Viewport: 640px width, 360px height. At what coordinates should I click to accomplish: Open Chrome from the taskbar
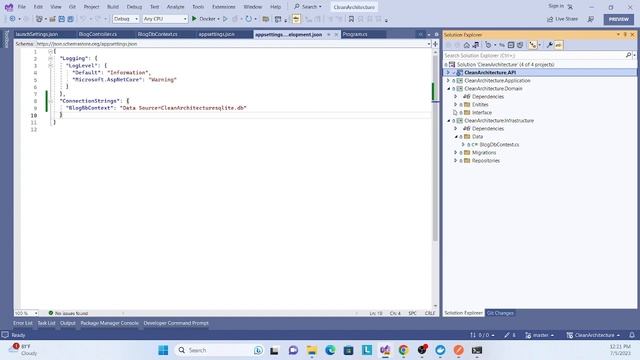click(x=403, y=350)
